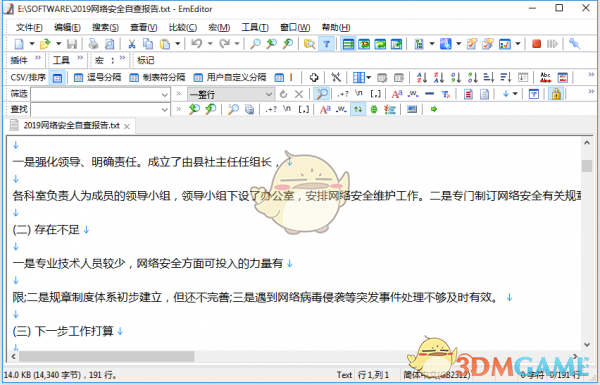
Task: Click the 逗号分隔 comma separated button
Action: coord(97,78)
